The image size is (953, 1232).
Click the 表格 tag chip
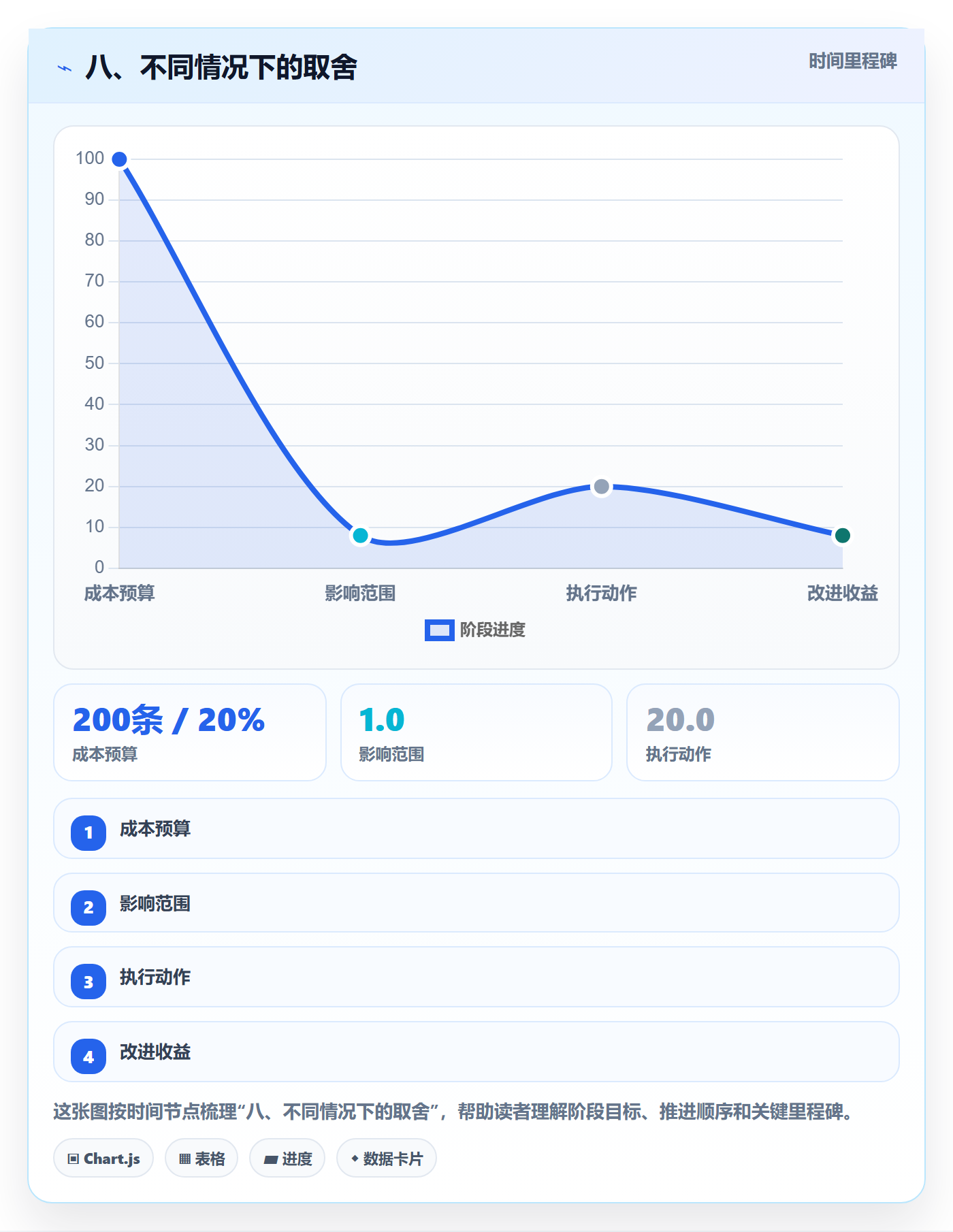(201, 1158)
